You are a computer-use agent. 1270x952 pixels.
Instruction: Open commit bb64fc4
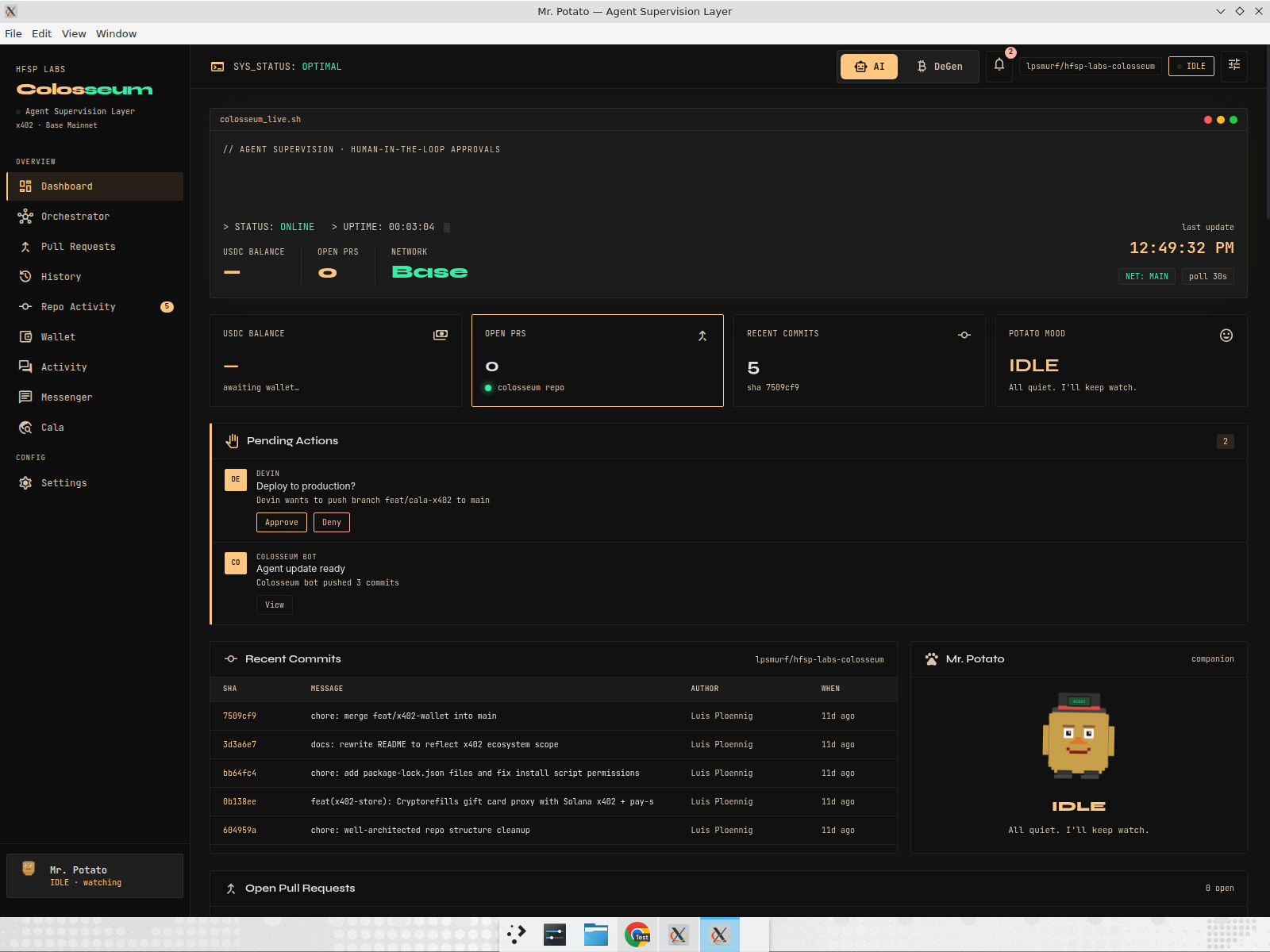[x=240, y=773]
